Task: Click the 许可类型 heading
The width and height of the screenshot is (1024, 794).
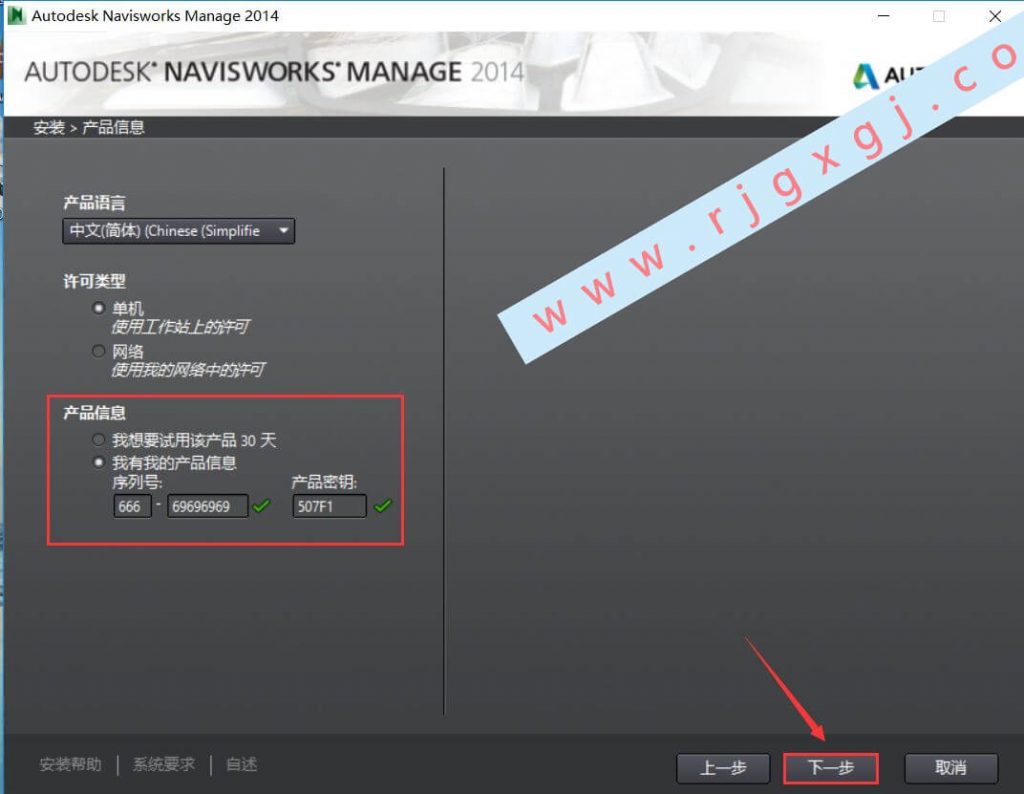Action: click(x=95, y=281)
